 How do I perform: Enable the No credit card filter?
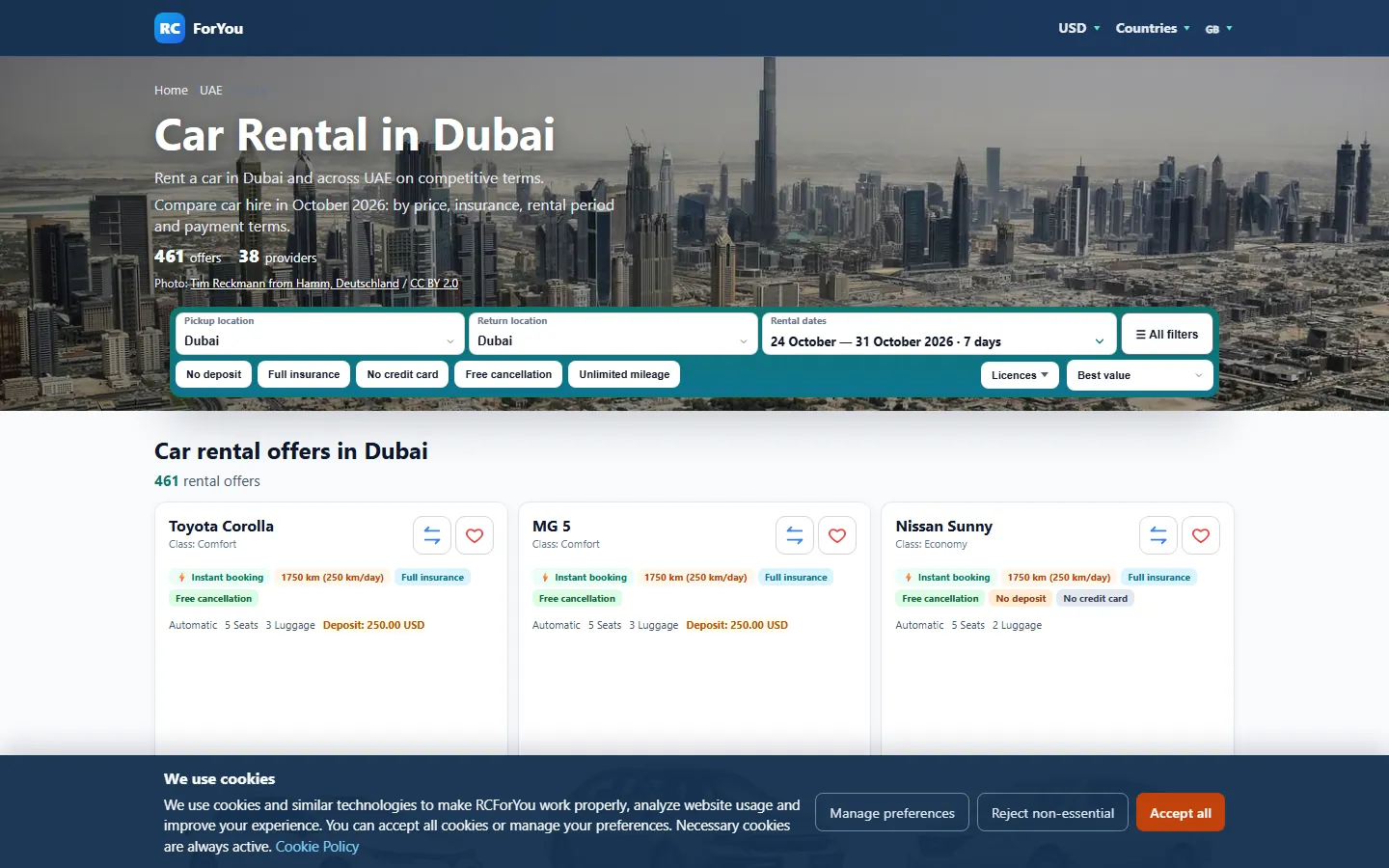click(402, 374)
